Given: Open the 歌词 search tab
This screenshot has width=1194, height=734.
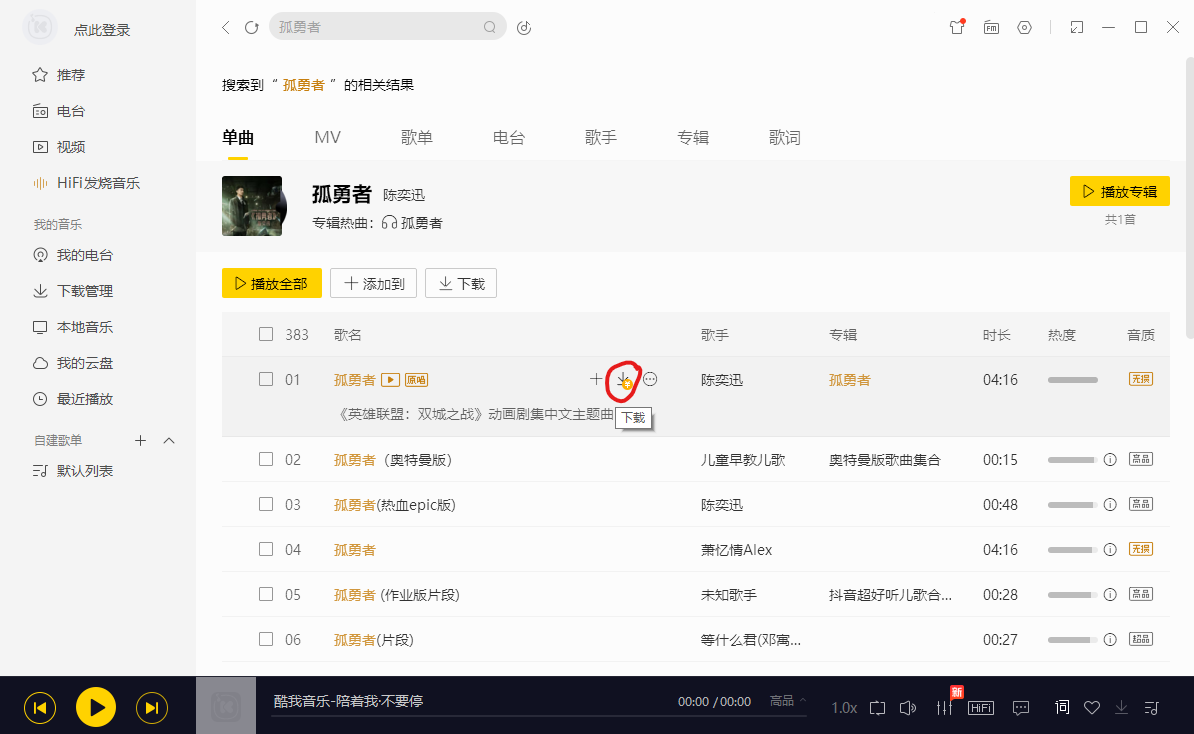Looking at the screenshot, I should pos(784,138).
